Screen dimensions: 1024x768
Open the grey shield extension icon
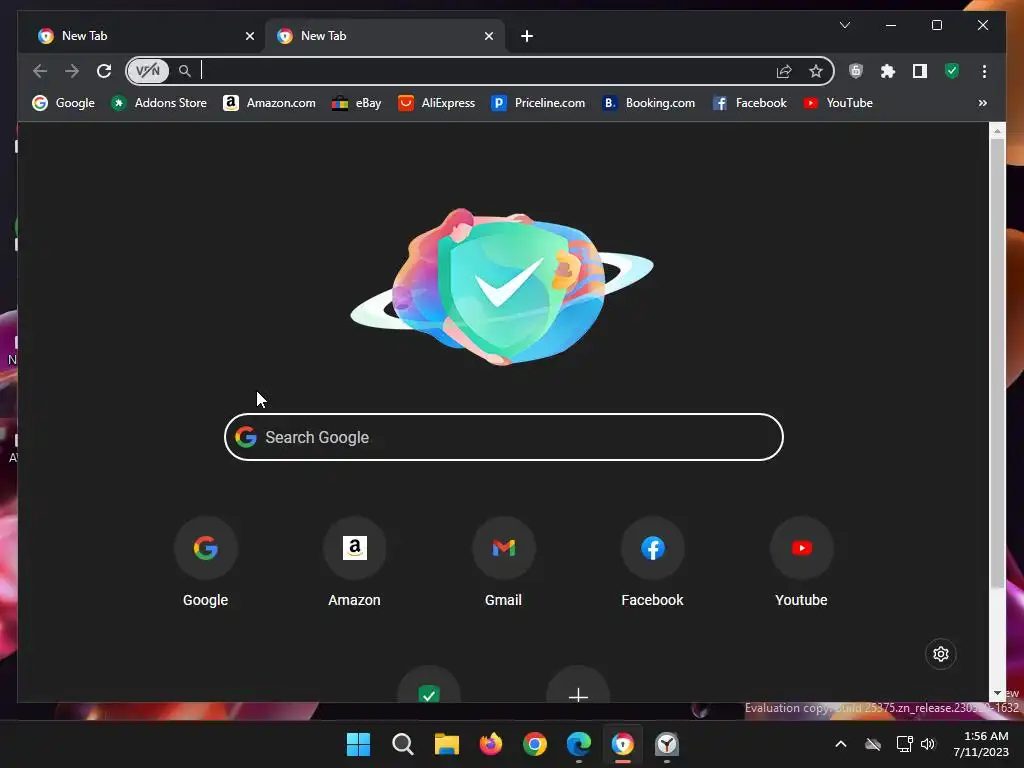click(856, 71)
